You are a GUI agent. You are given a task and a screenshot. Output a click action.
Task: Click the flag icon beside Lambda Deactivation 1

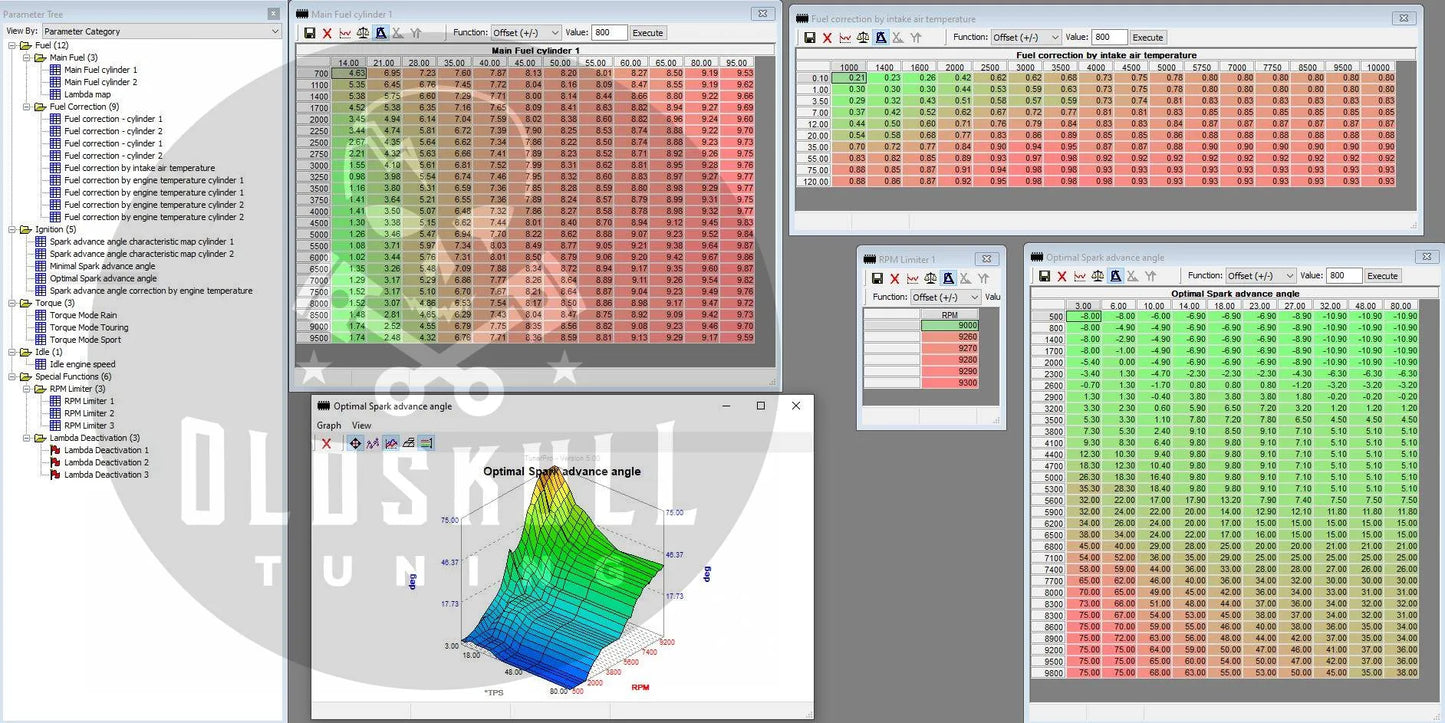(x=55, y=450)
